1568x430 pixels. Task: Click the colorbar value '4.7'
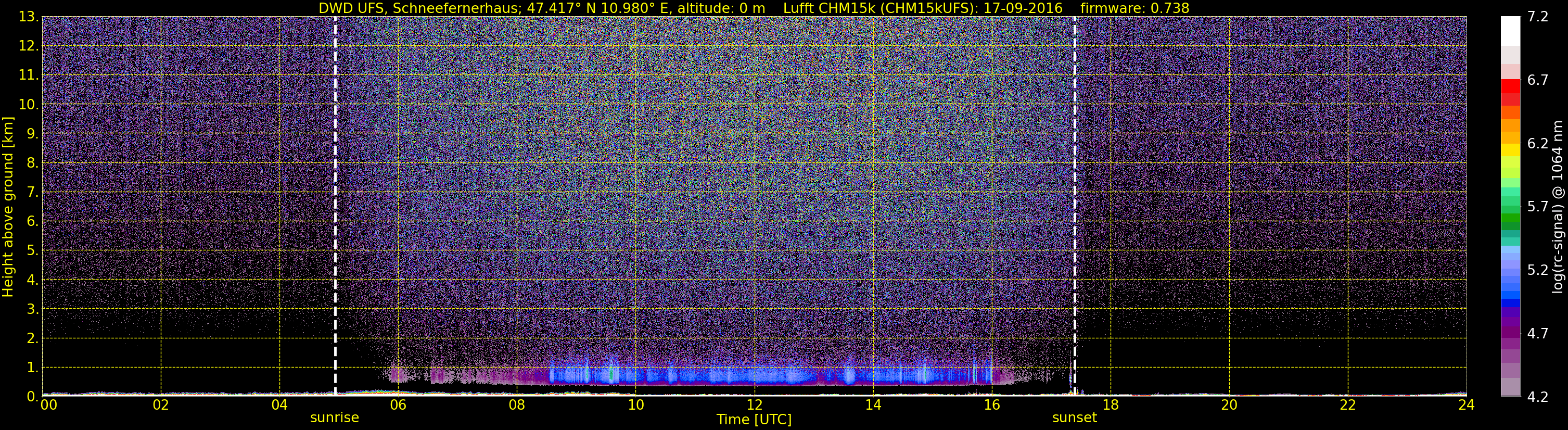(x=1538, y=333)
